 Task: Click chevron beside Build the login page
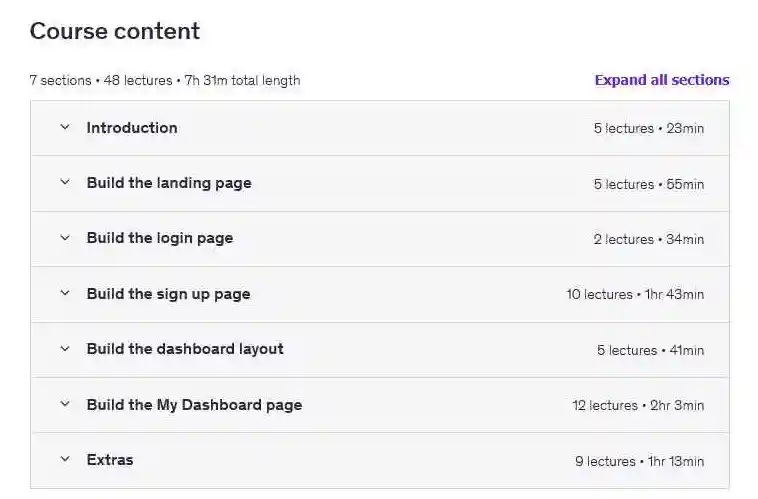point(65,238)
